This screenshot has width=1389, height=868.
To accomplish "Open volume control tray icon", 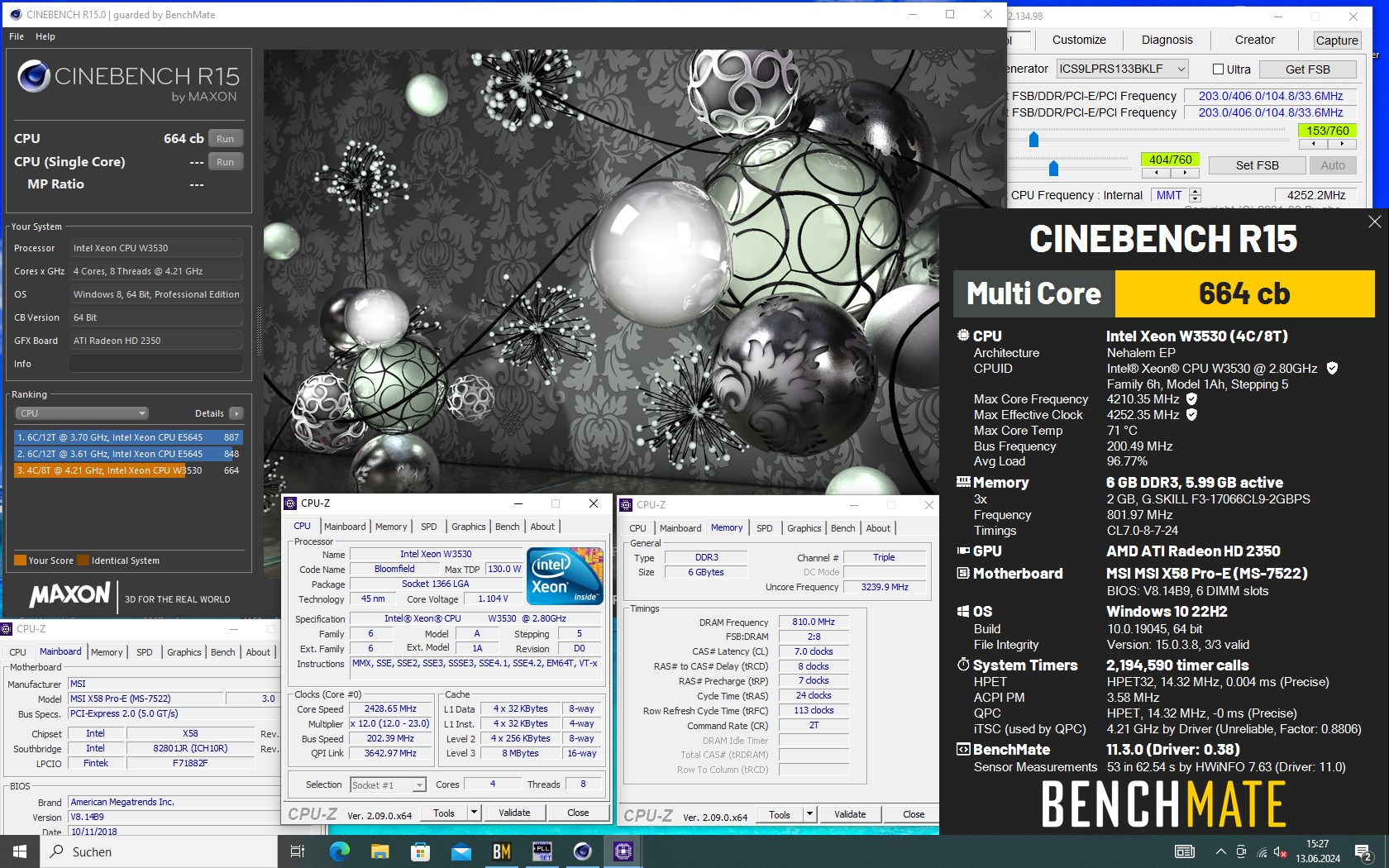I will point(1280,851).
